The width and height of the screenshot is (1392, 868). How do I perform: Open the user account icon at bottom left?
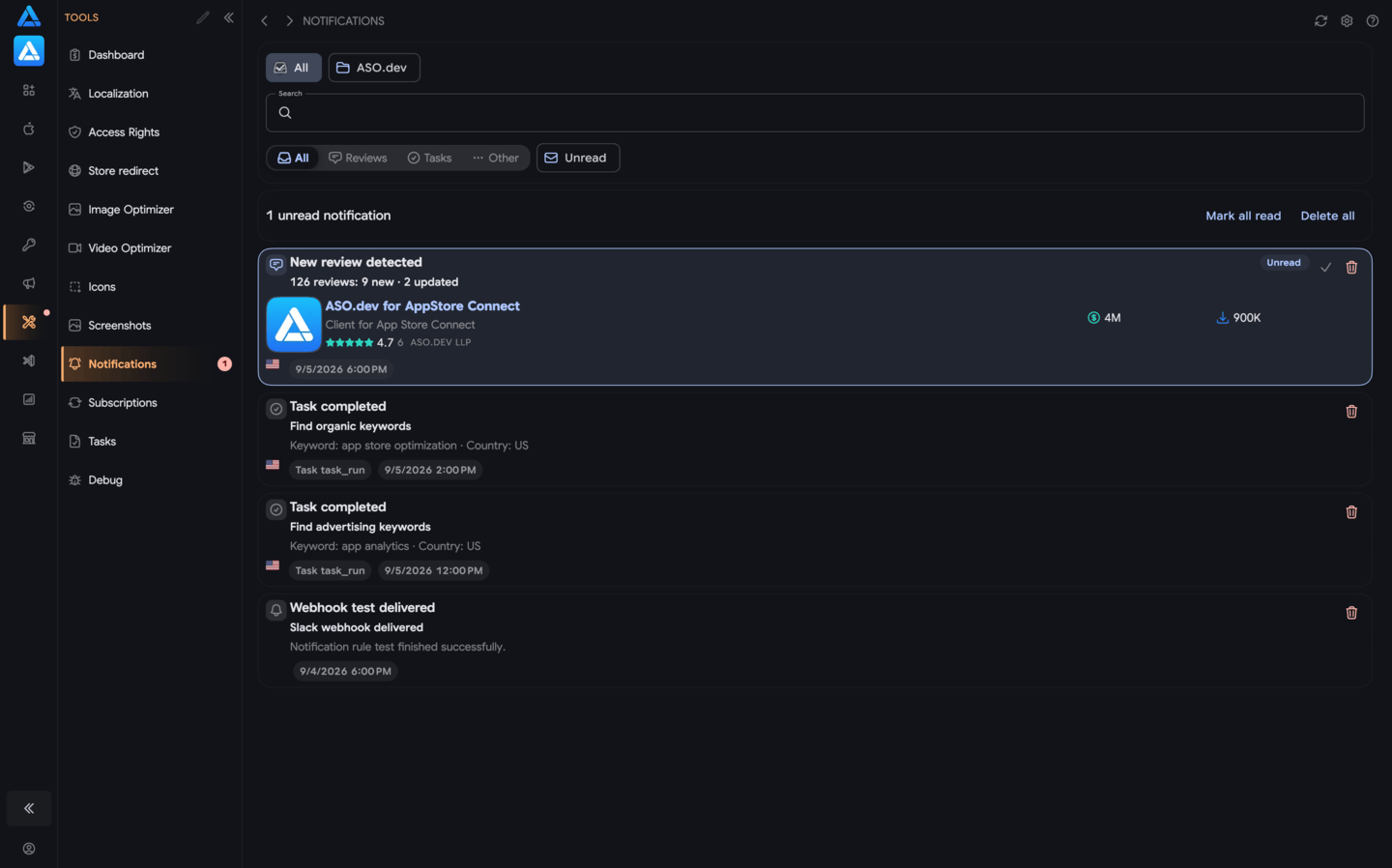[29, 849]
